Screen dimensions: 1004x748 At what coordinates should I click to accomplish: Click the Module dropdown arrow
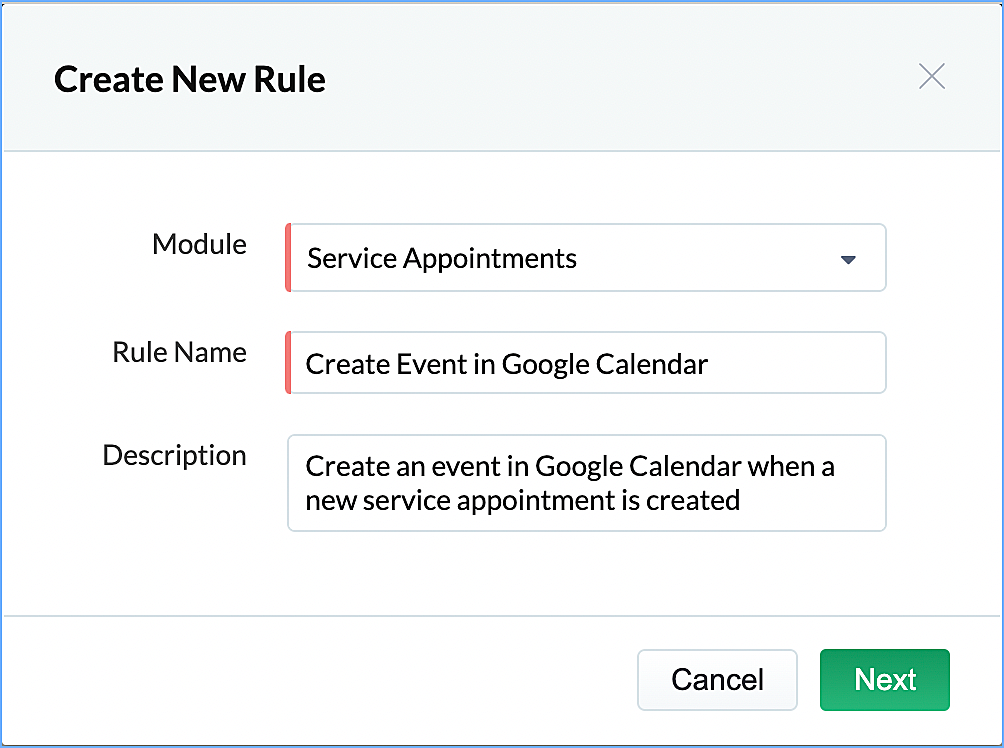(x=848, y=260)
